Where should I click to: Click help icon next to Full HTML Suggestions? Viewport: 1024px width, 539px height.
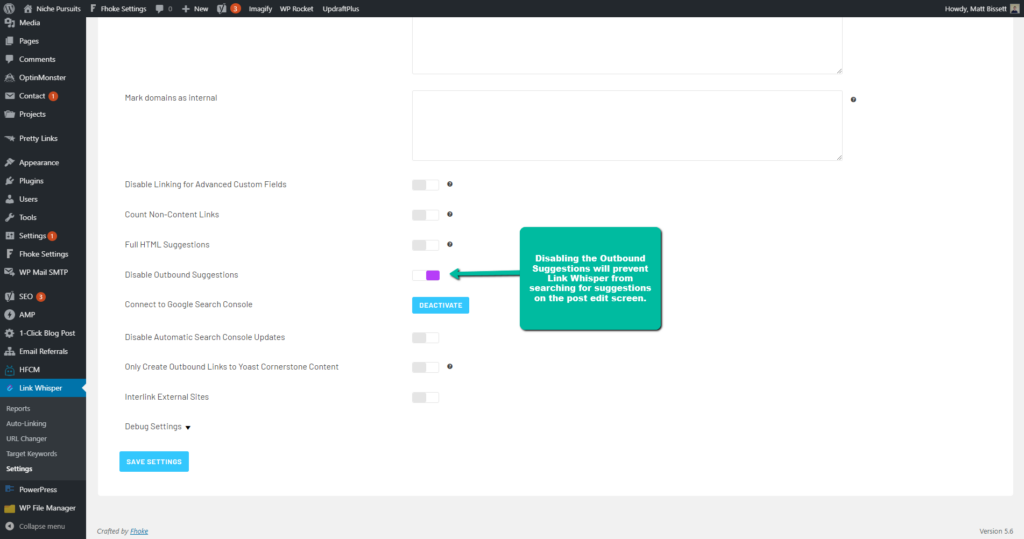450,244
